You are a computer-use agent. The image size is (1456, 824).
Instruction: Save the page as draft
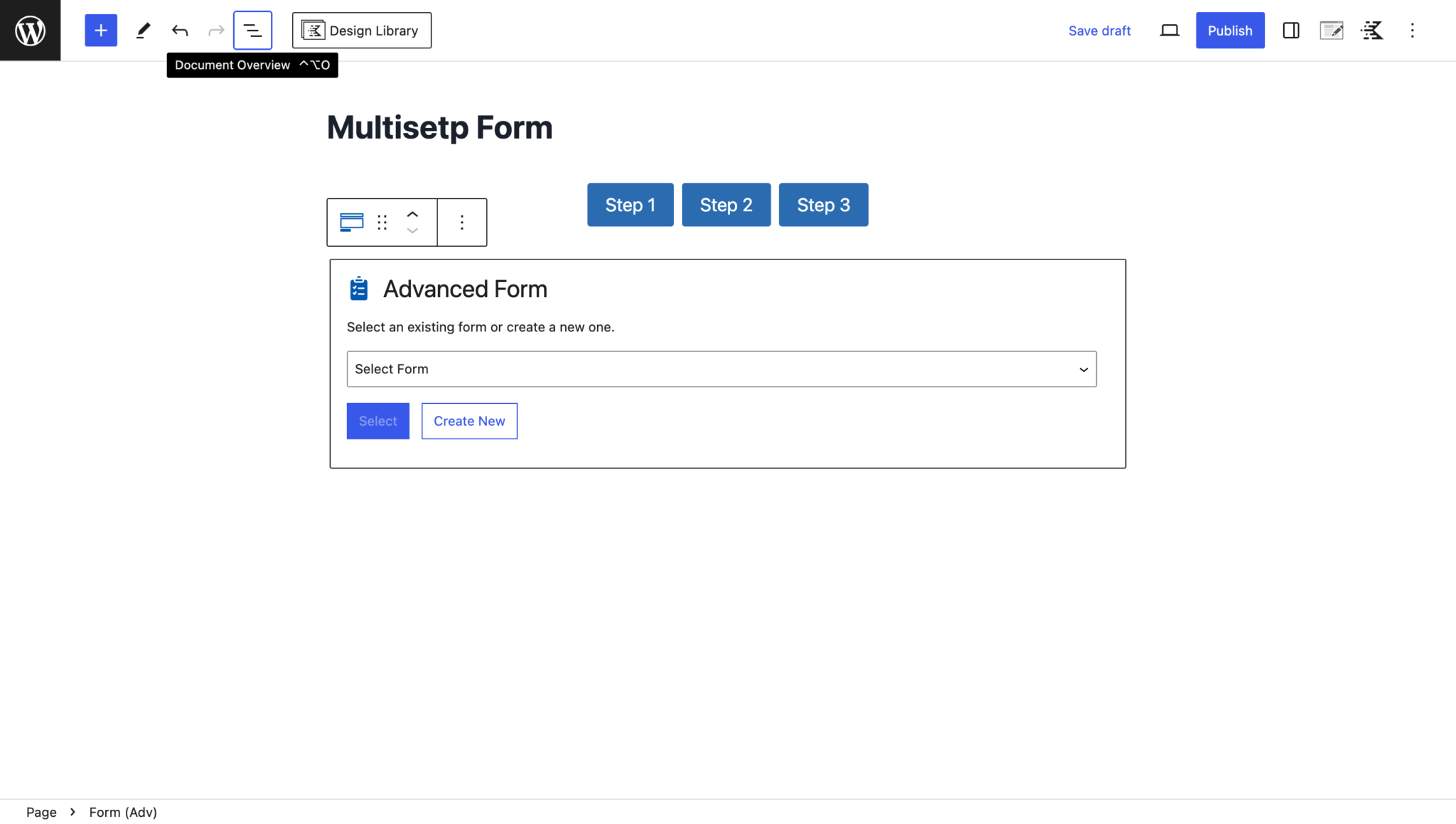coord(1099,30)
